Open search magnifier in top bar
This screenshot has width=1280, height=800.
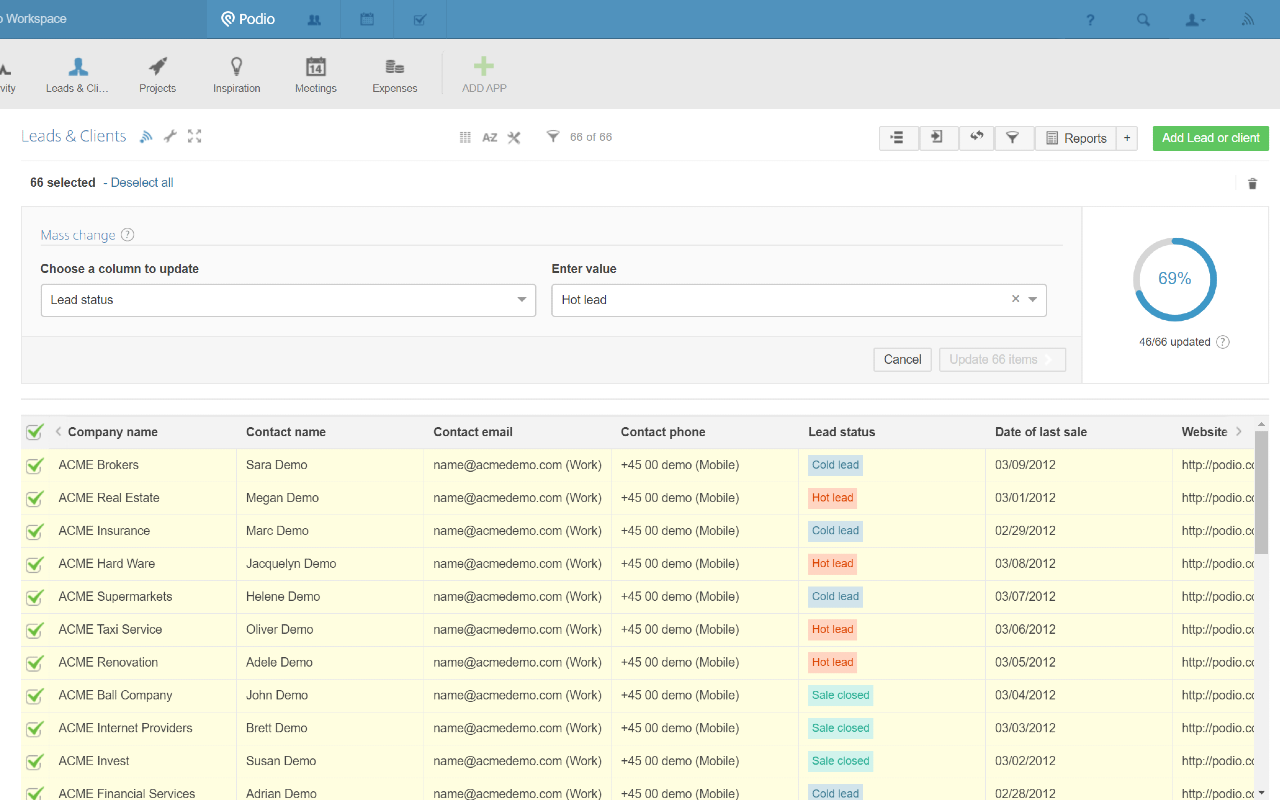(x=1143, y=19)
